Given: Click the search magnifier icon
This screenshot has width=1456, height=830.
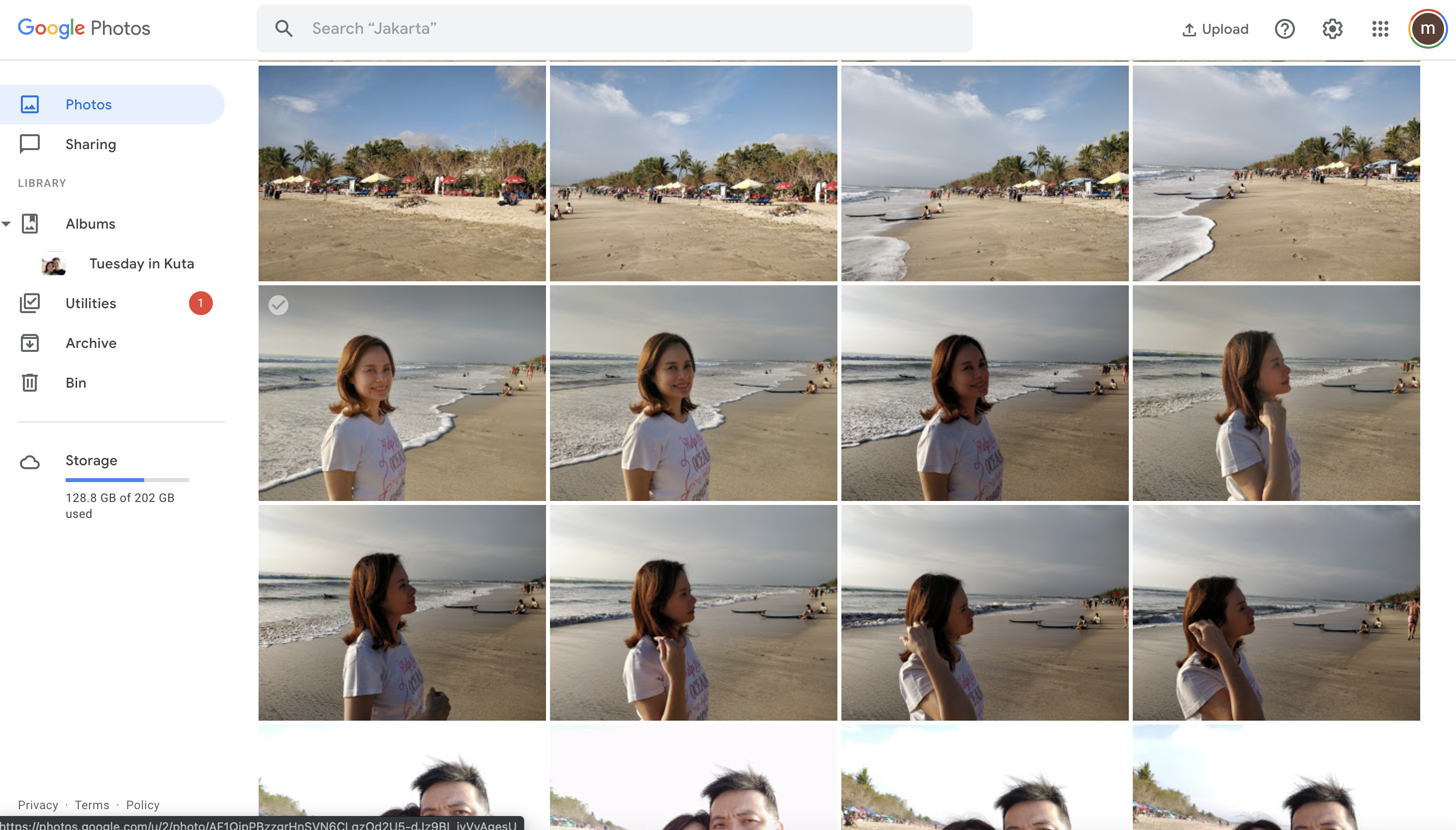Looking at the screenshot, I should (x=283, y=28).
